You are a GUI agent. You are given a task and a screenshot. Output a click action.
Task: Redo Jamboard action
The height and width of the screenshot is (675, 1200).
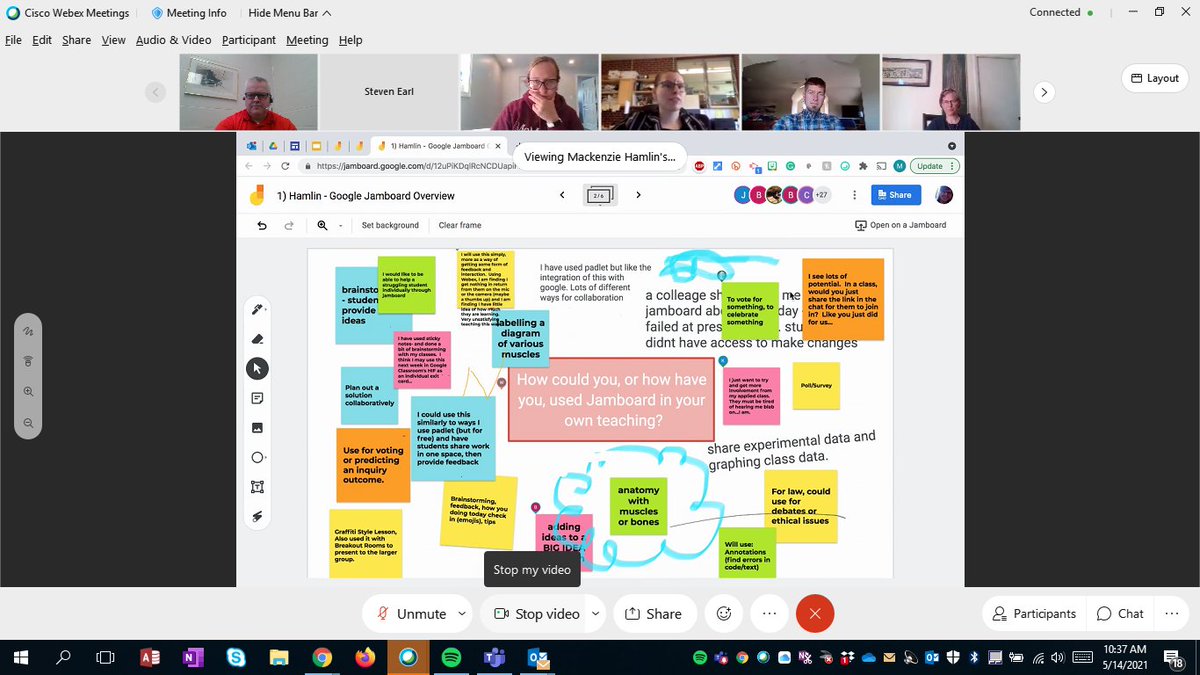coord(290,225)
